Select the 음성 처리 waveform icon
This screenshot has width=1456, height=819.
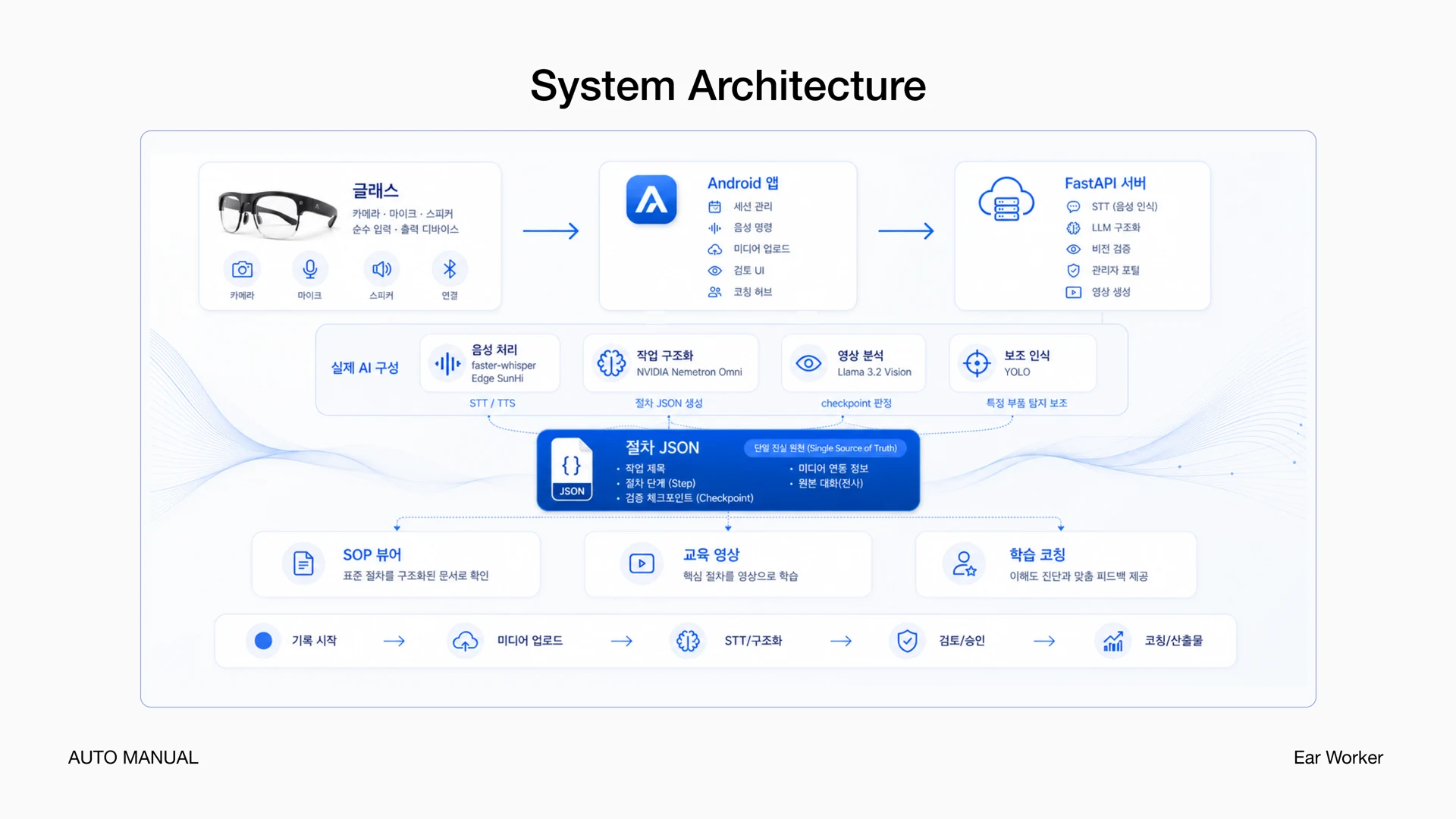pos(447,364)
